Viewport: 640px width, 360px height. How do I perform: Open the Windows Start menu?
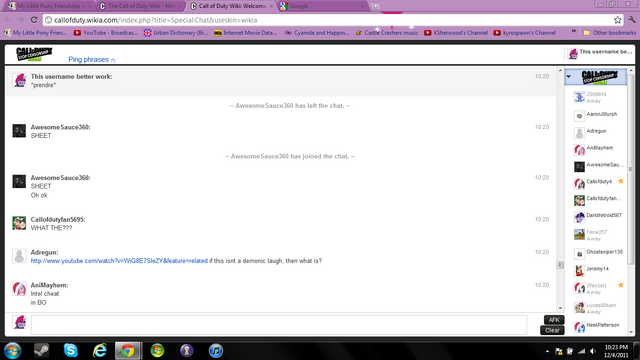(x=13, y=351)
